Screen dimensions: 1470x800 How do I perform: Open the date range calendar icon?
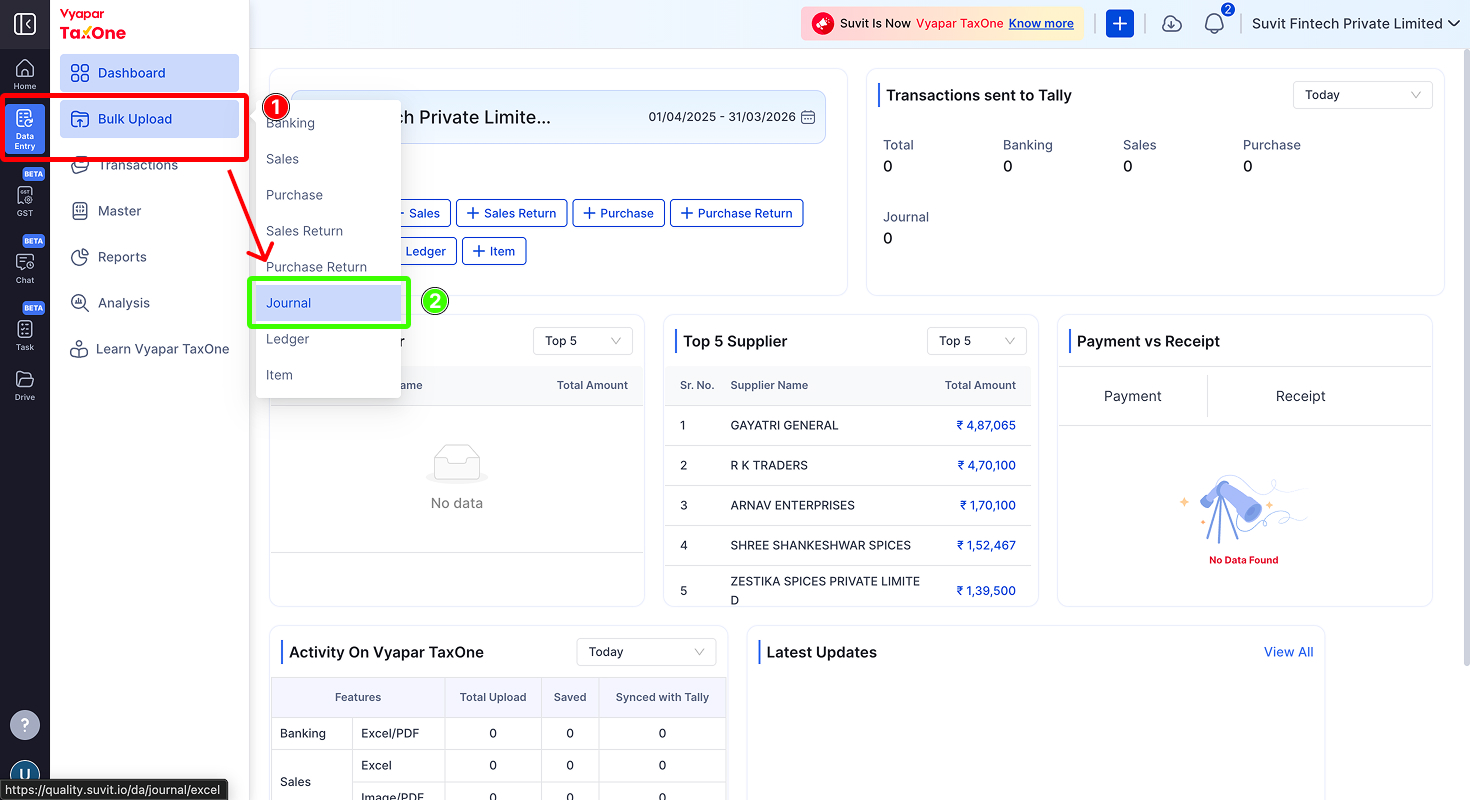pyautogui.click(x=808, y=117)
